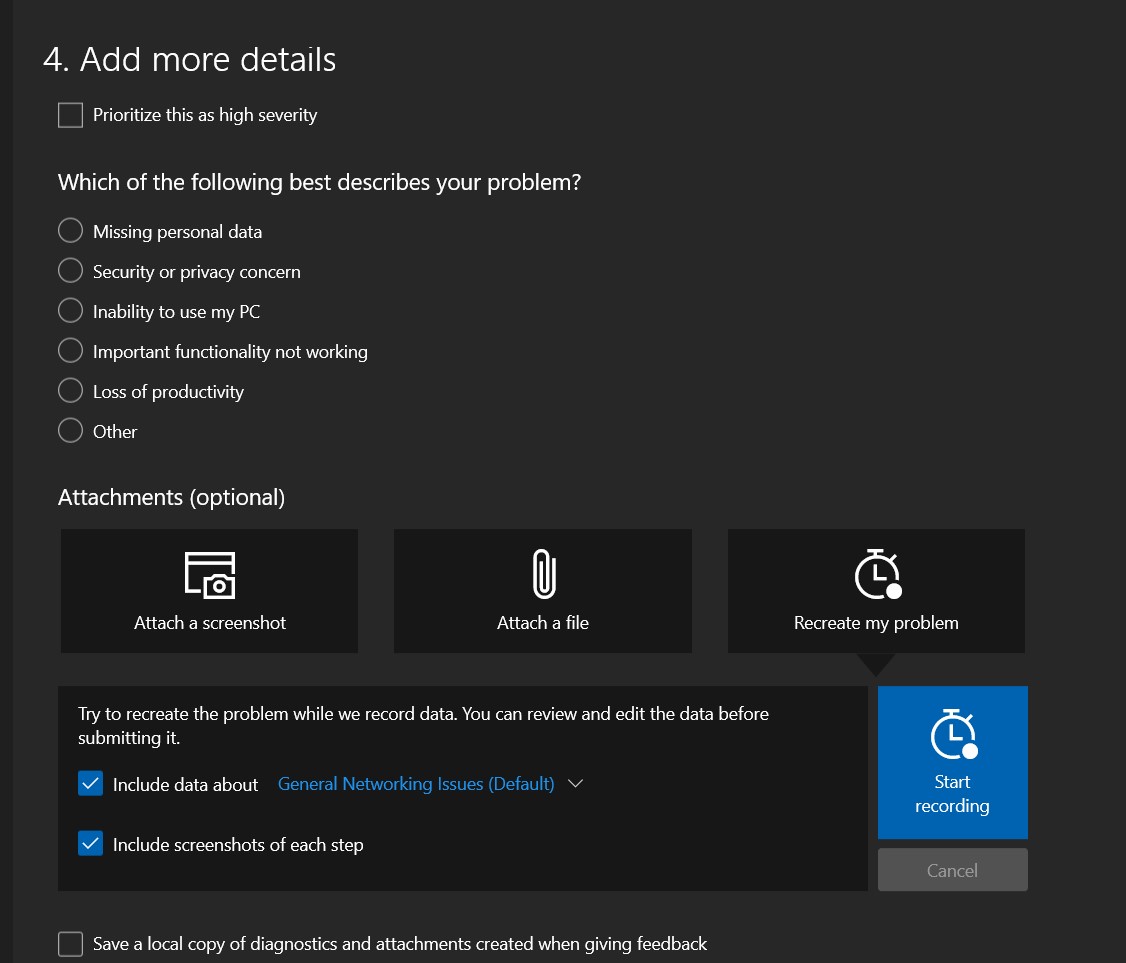Click the Attach a file label

[x=543, y=623]
